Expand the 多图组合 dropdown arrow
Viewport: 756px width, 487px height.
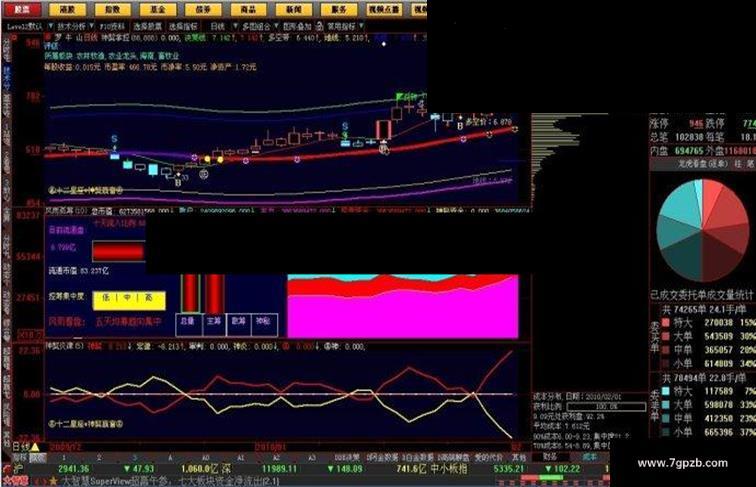click(x=276, y=26)
